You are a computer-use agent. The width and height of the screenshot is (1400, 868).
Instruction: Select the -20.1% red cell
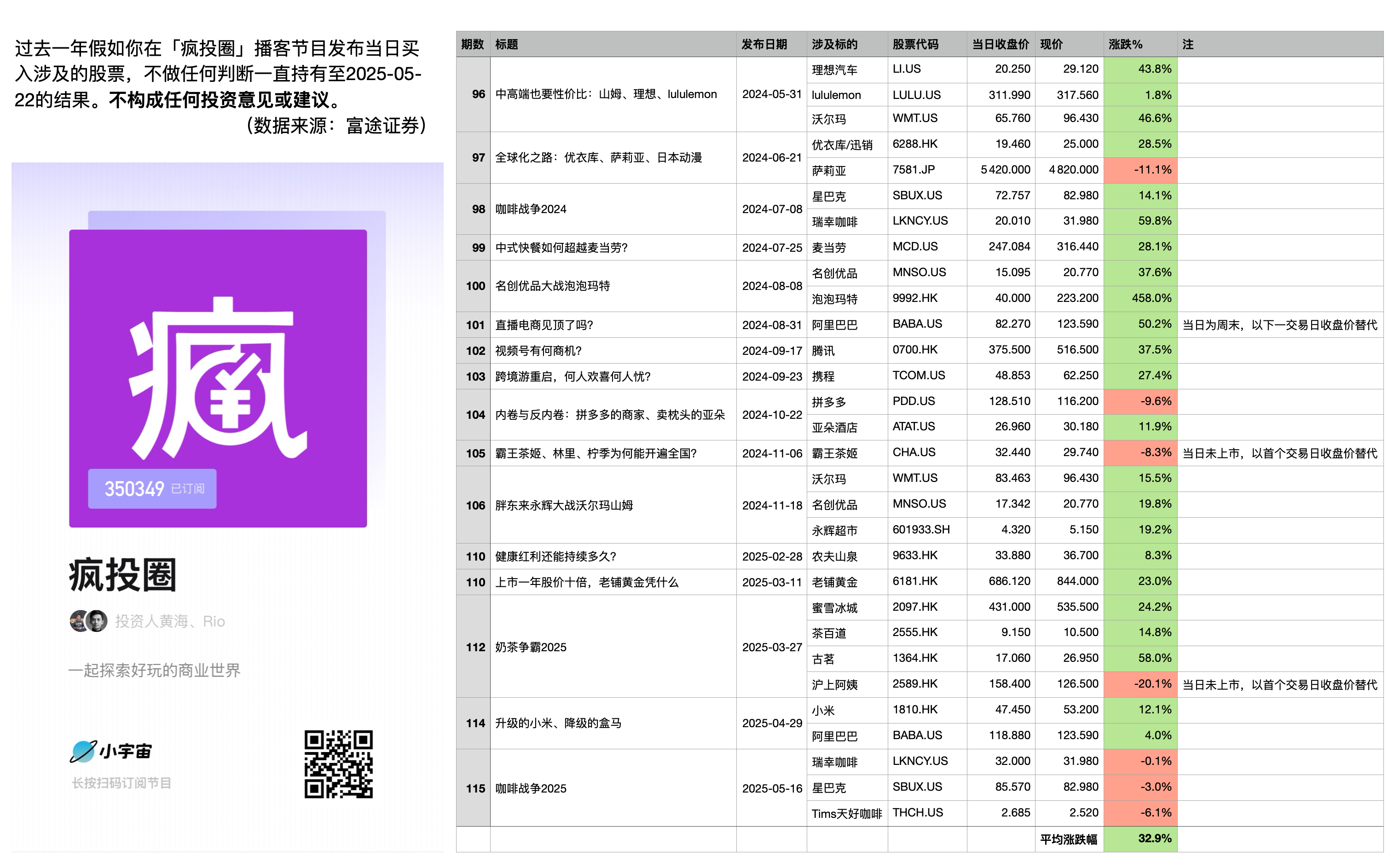tap(1140, 684)
